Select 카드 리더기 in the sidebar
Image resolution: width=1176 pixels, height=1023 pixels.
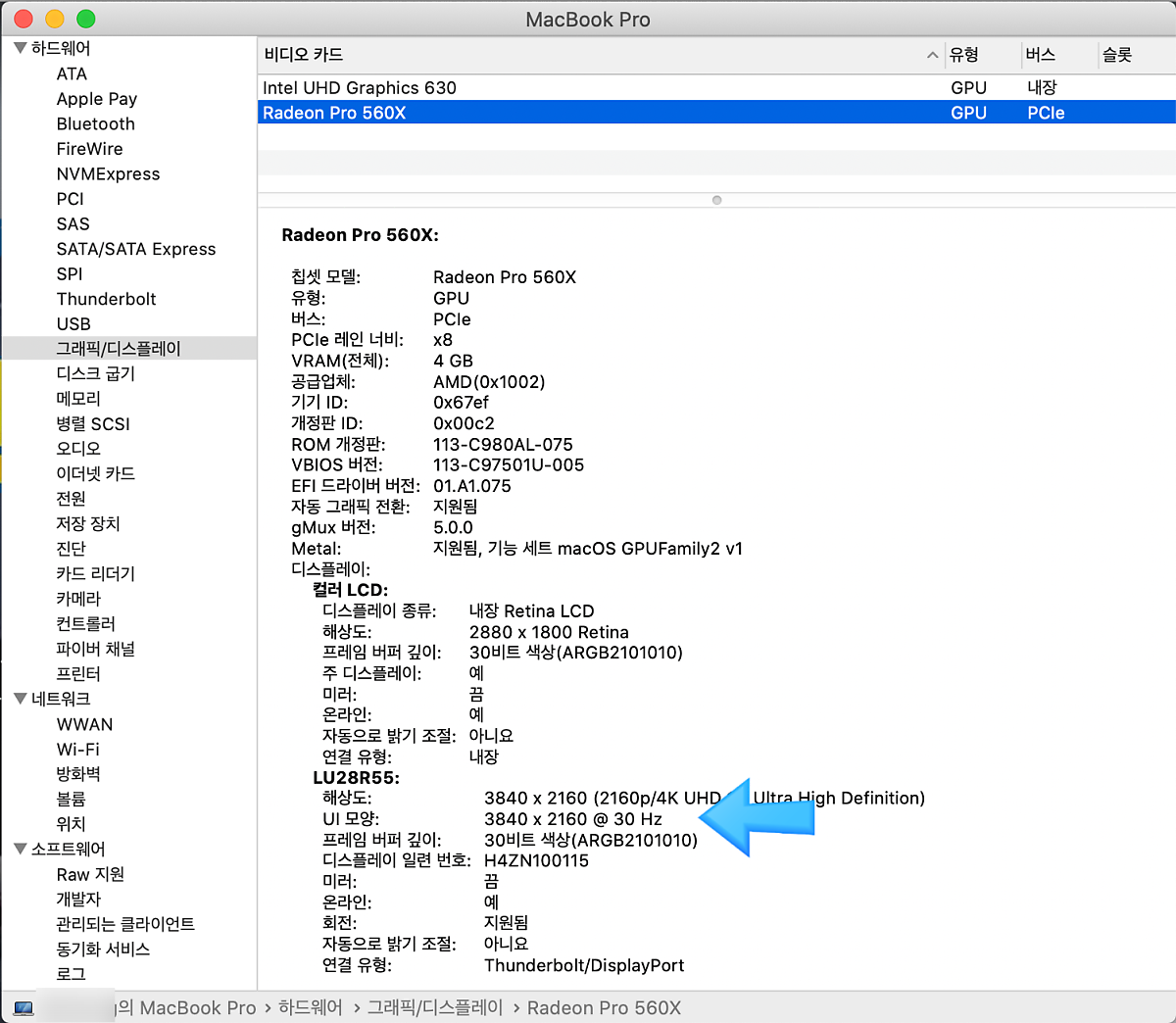tap(96, 573)
